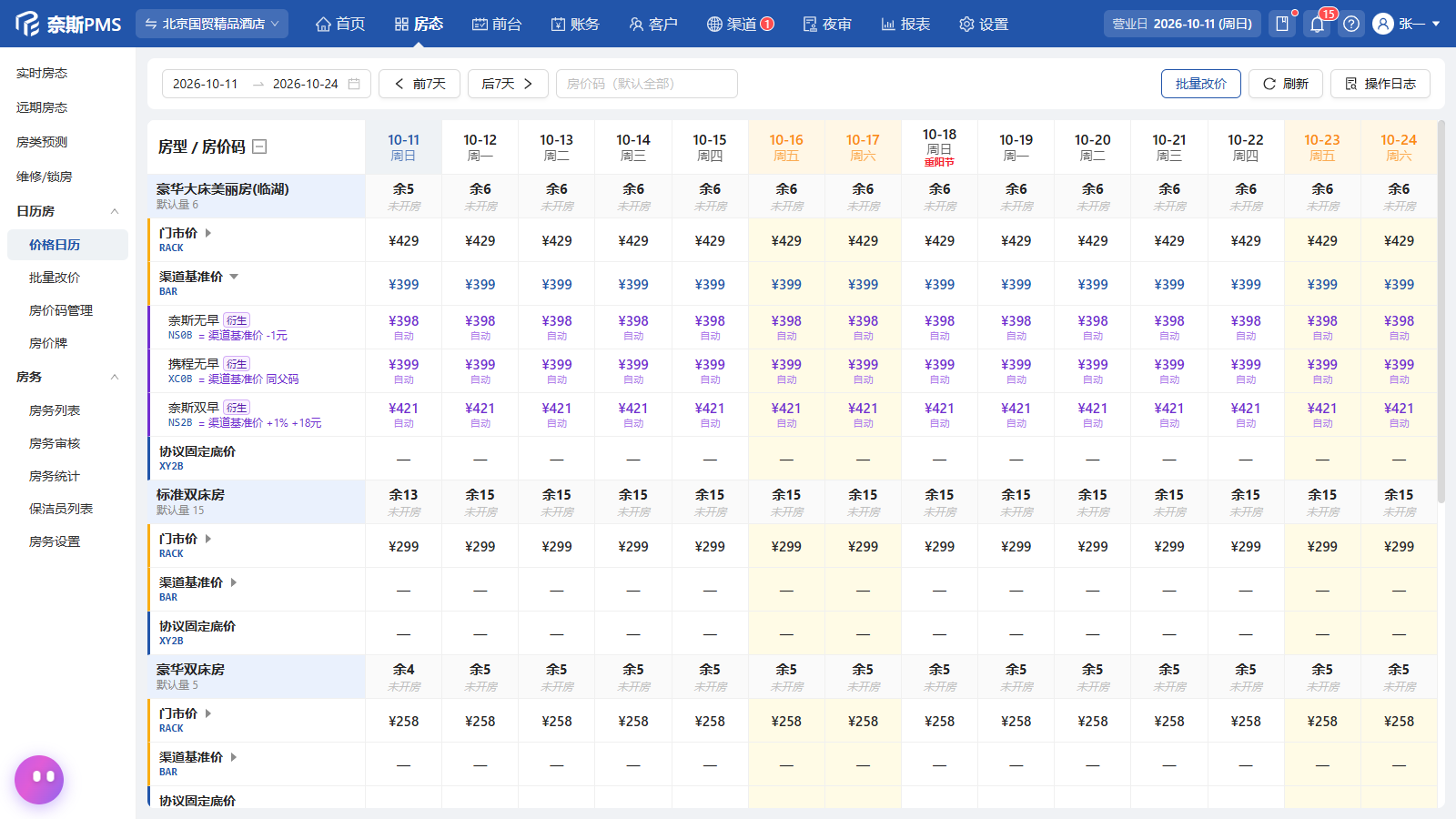Open 实时房态 in sidebar
Screen dimensions: 1456x819
pos(42,73)
